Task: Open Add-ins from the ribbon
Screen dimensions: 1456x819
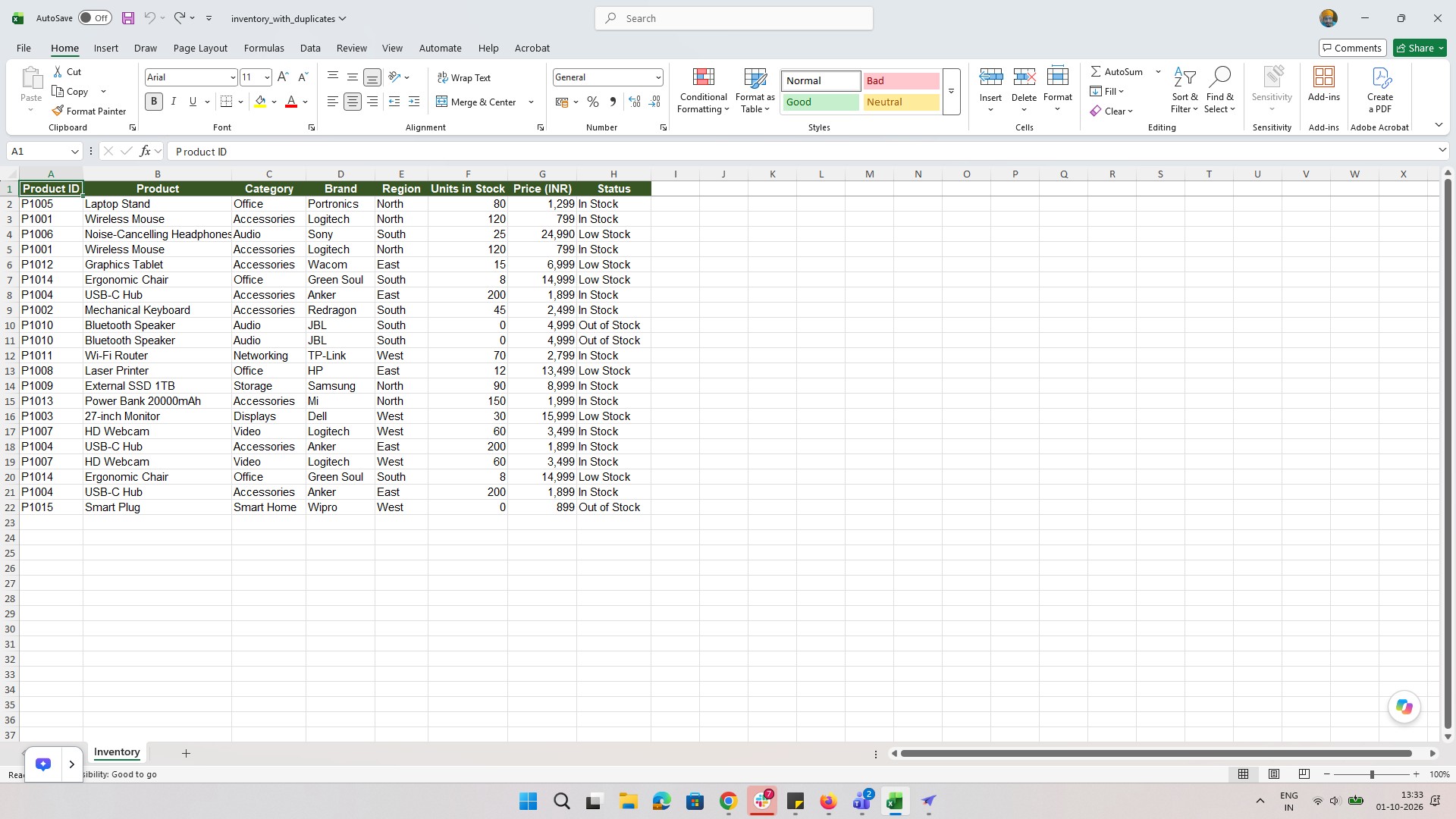Action: click(x=1323, y=85)
